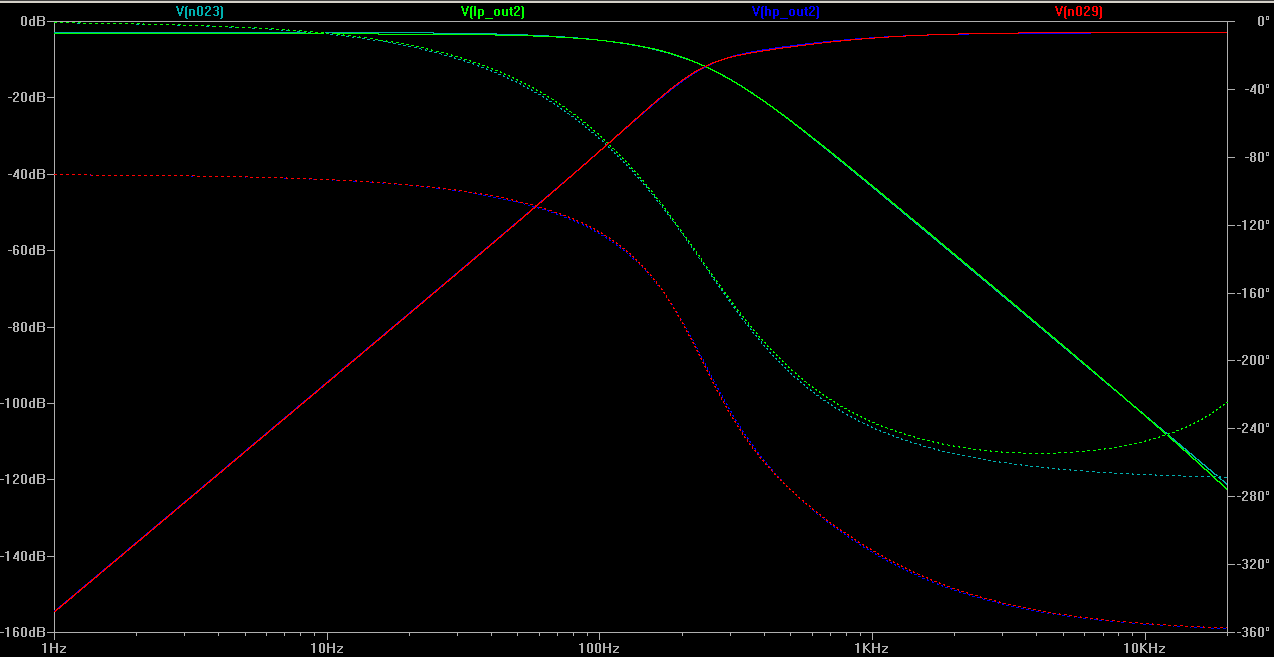Click the -140dB magnitude axis label
The width and height of the screenshot is (1274, 657).
click(25, 556)
